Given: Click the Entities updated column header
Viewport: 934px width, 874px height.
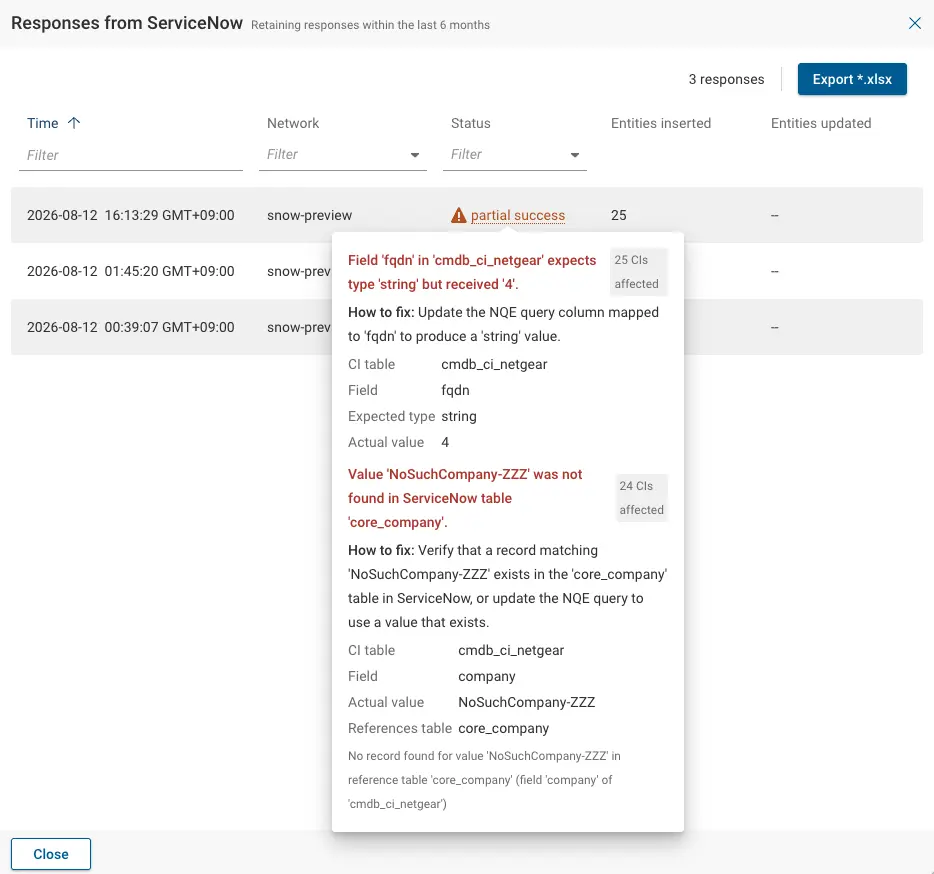Looking at the screenshot, I should [x=821, y=123].
